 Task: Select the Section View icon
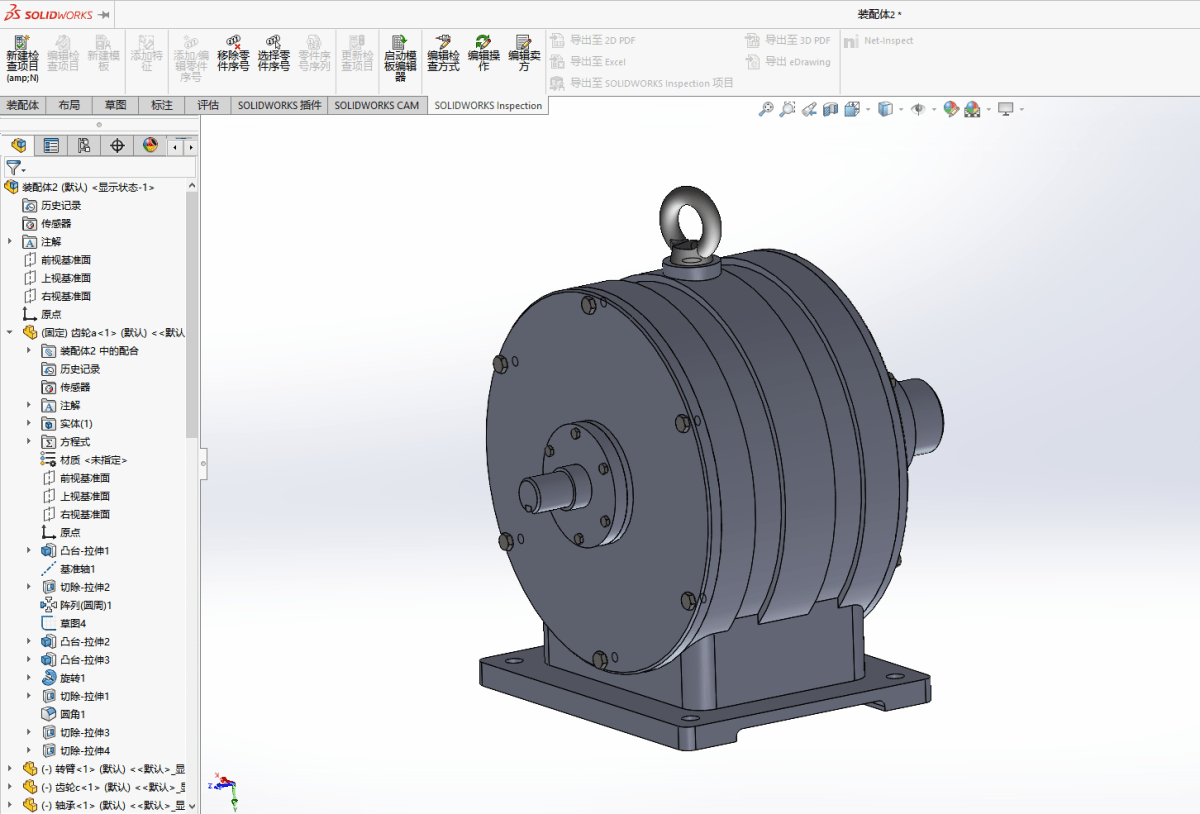tap(830, 109)
